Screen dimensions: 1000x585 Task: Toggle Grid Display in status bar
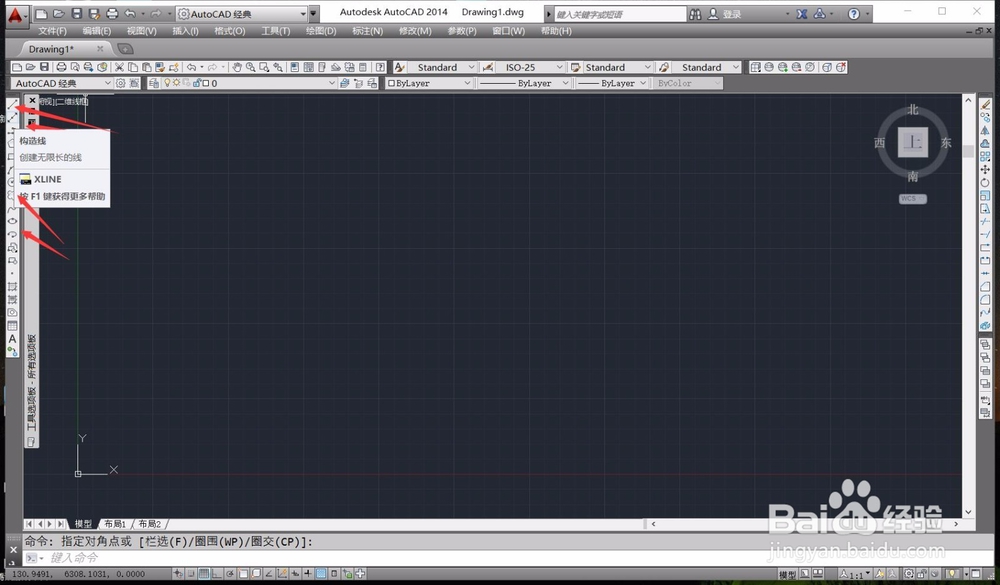(x=203, y=574)
